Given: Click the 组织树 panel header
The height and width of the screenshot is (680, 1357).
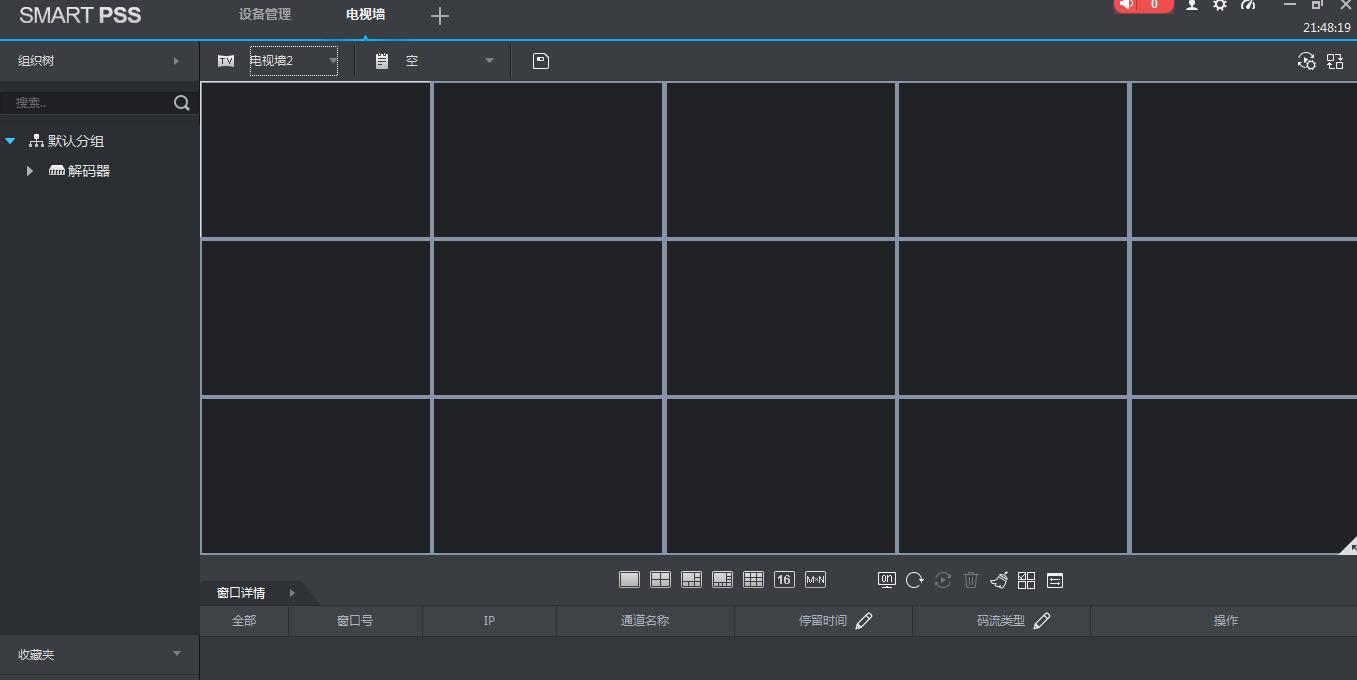Looking at the screenshot, I should click(x=99, y=61).
